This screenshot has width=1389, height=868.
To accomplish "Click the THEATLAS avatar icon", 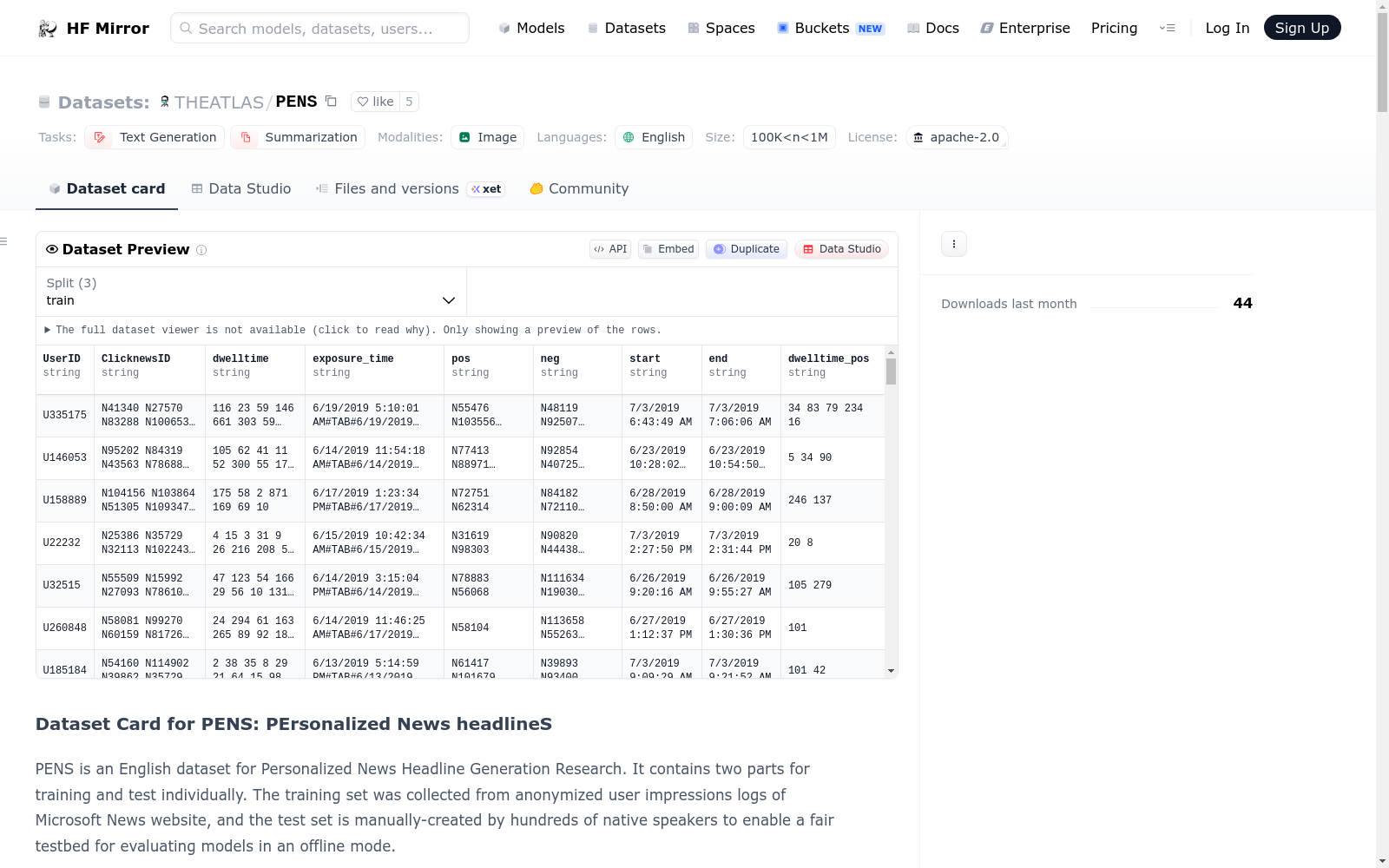I will click(165, 102).
